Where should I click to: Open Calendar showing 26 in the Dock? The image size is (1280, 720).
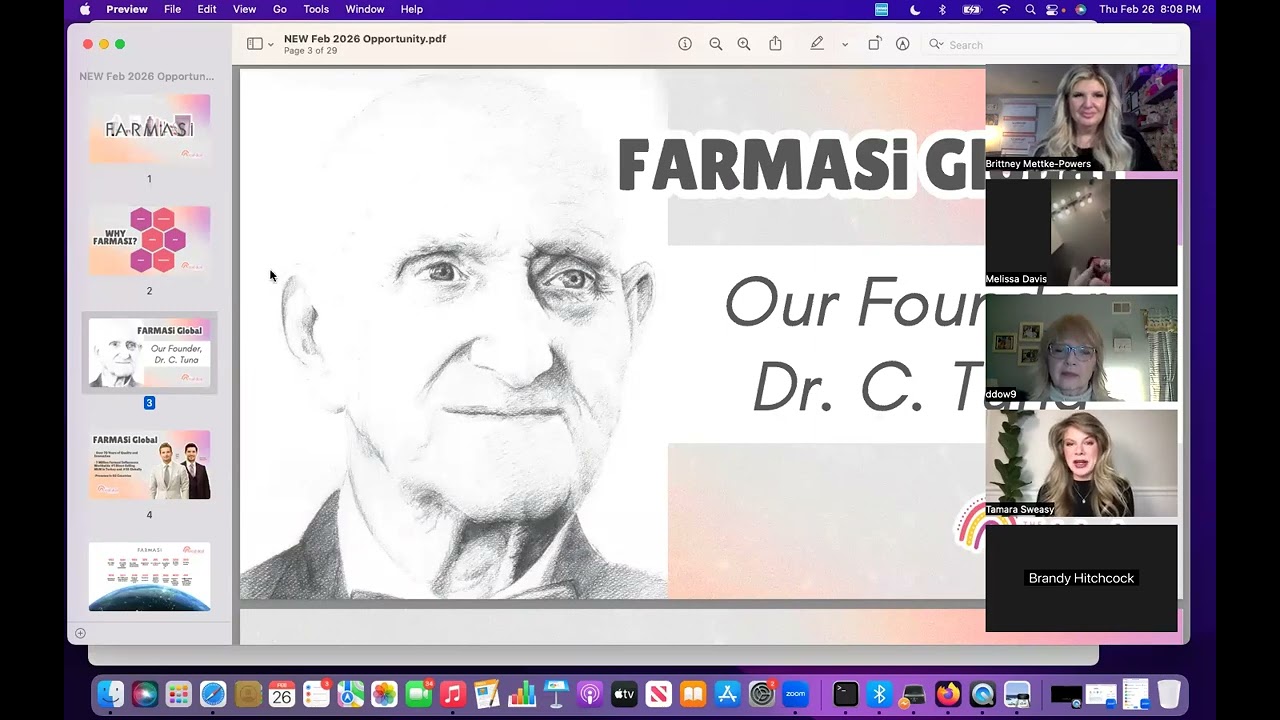click(x=282, y=694)
